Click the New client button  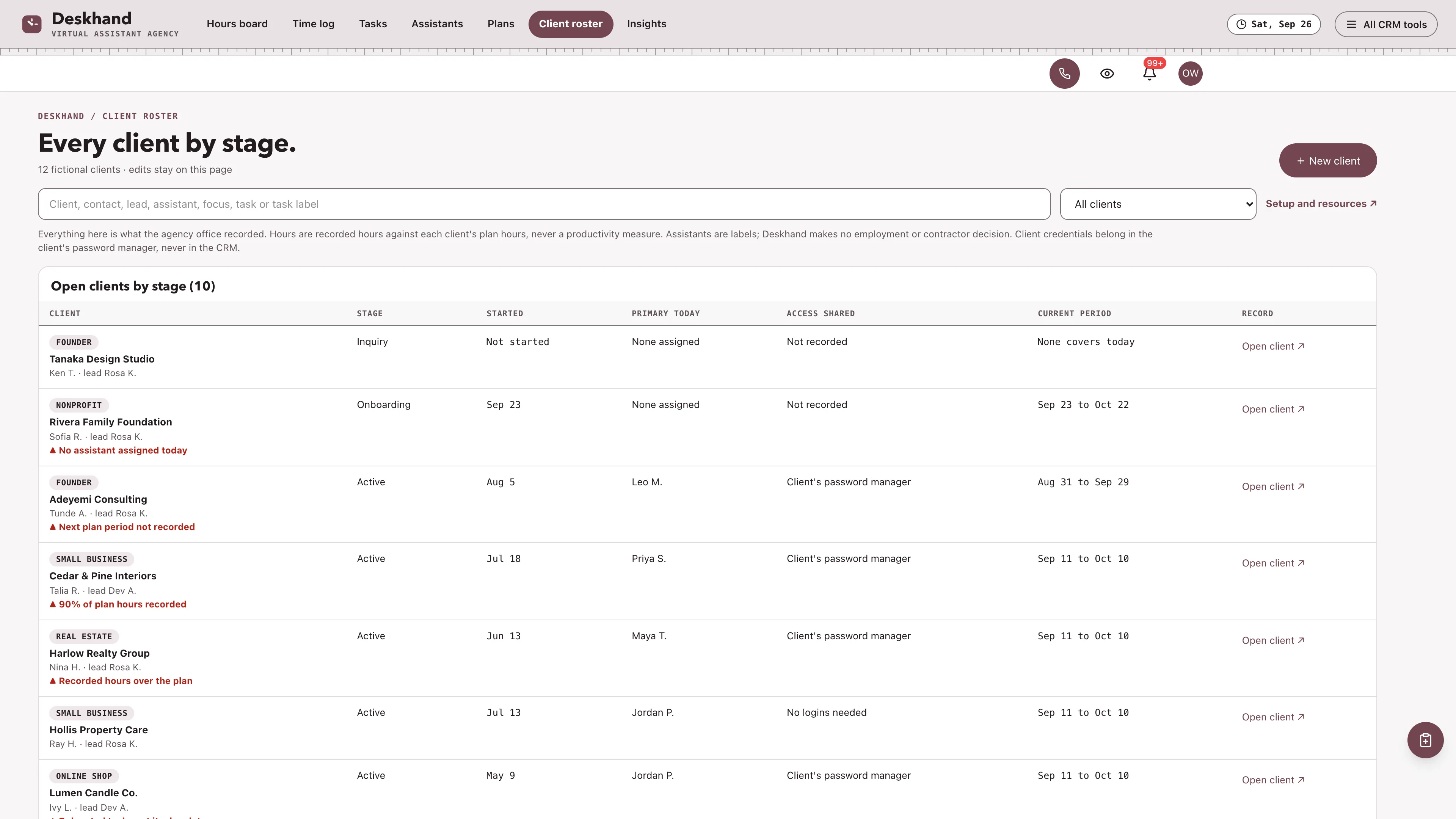pos(1328,160)
